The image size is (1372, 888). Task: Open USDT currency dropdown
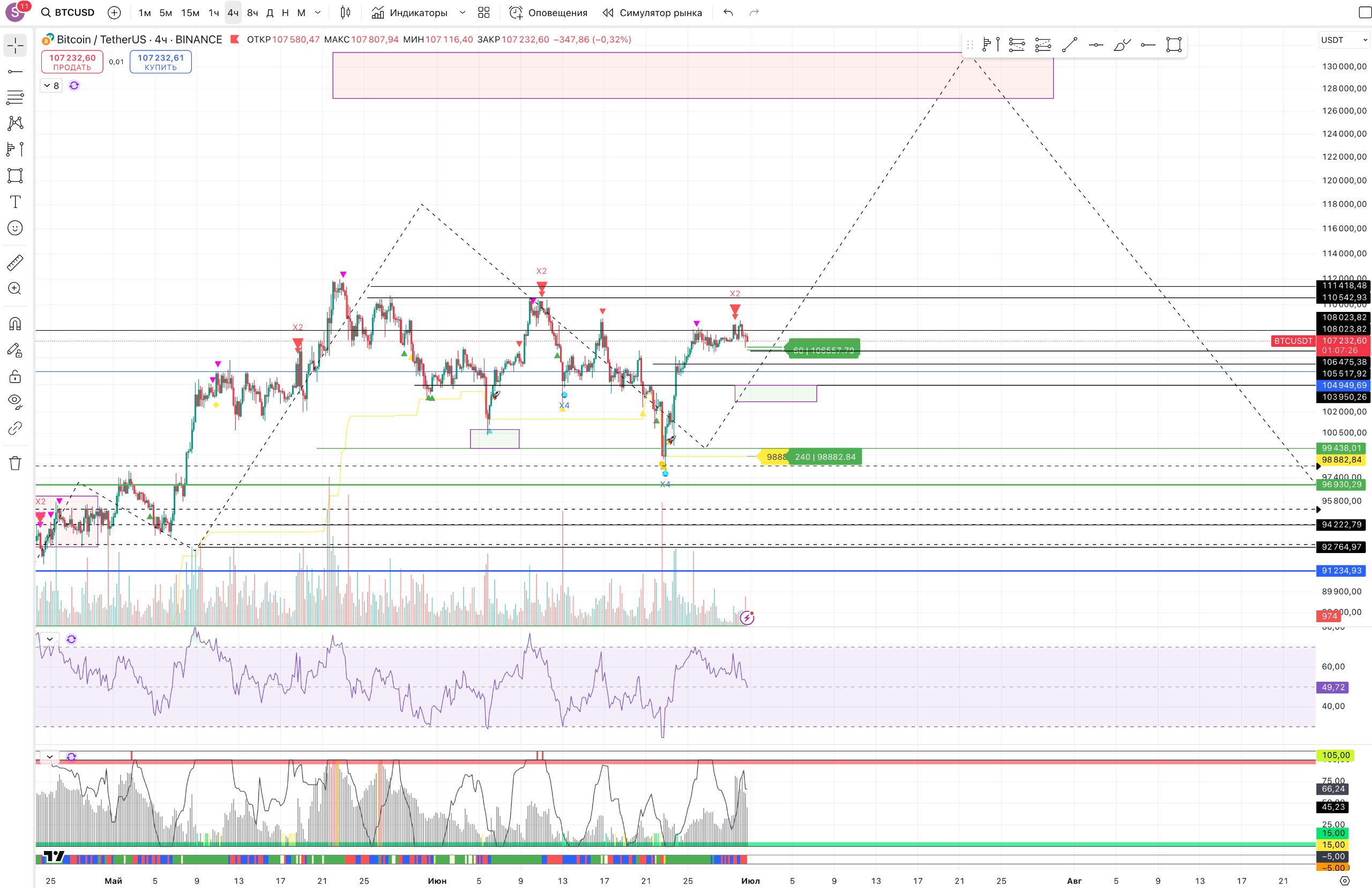(1344, 40)
